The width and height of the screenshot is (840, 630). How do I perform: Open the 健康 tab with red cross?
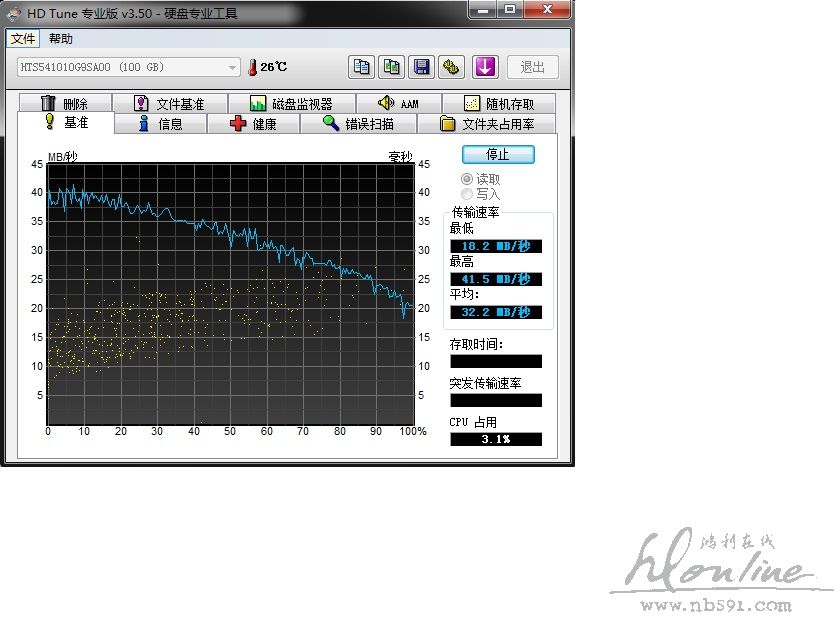(x=253, y=124)
